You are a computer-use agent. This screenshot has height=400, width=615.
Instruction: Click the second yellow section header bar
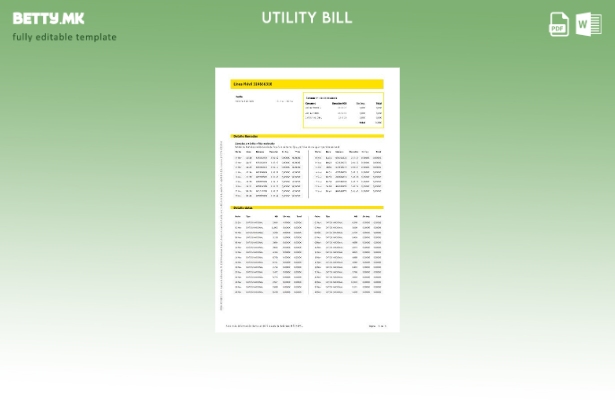click(307, 136)
